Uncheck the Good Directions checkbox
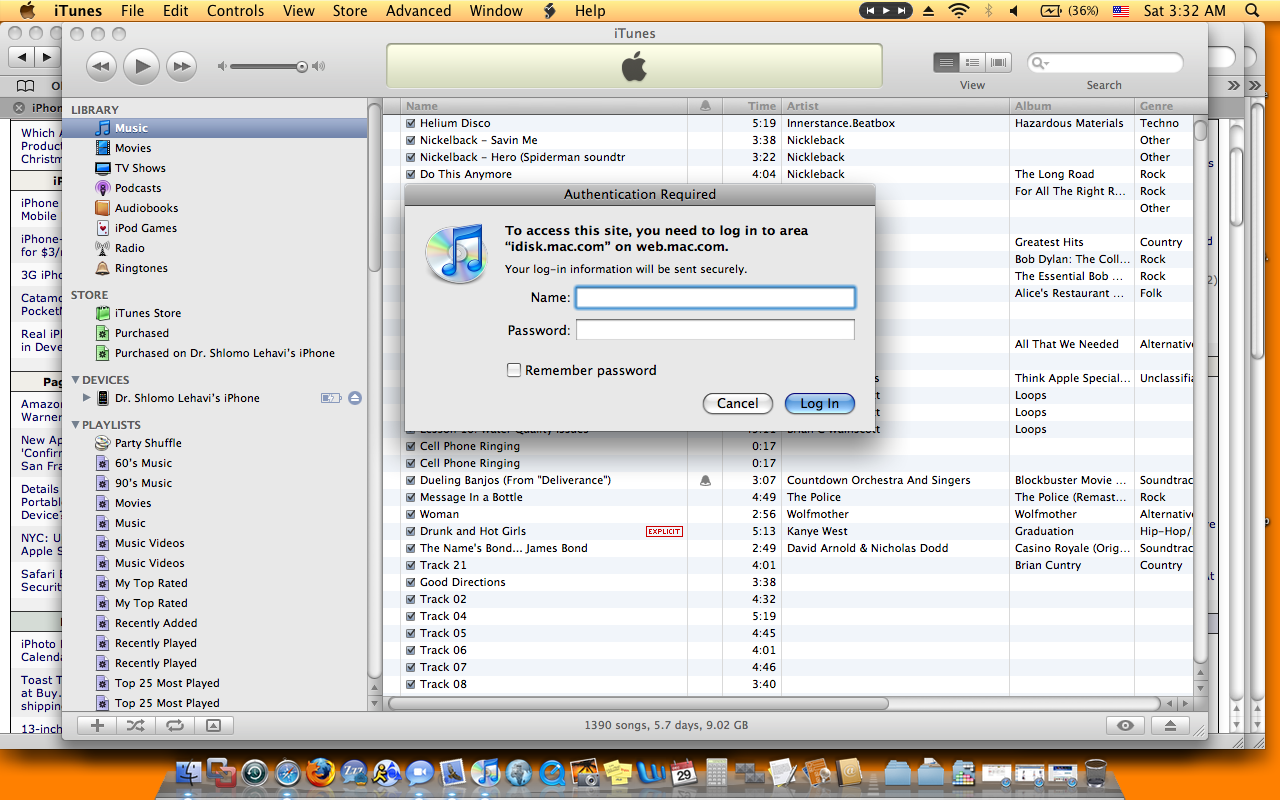 point(411,582)
